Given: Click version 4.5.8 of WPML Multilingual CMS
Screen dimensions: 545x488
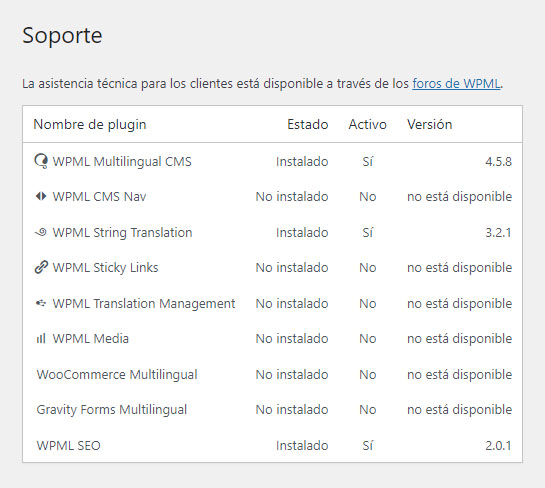Looking at the screenshot, I should click(498, 162).
